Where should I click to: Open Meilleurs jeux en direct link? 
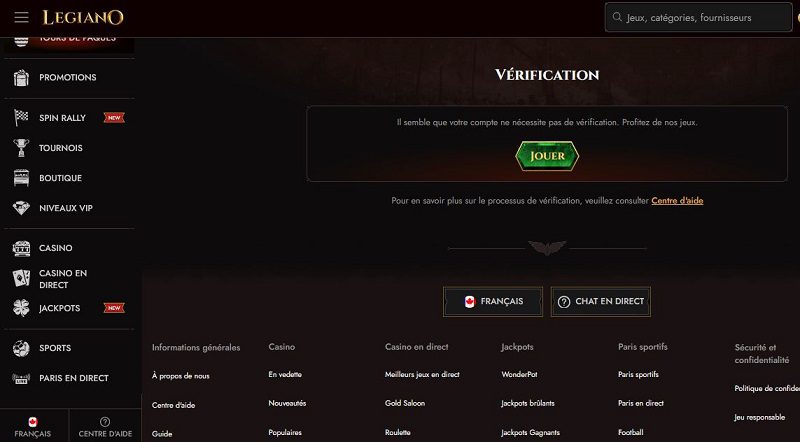tap(422, 375)
